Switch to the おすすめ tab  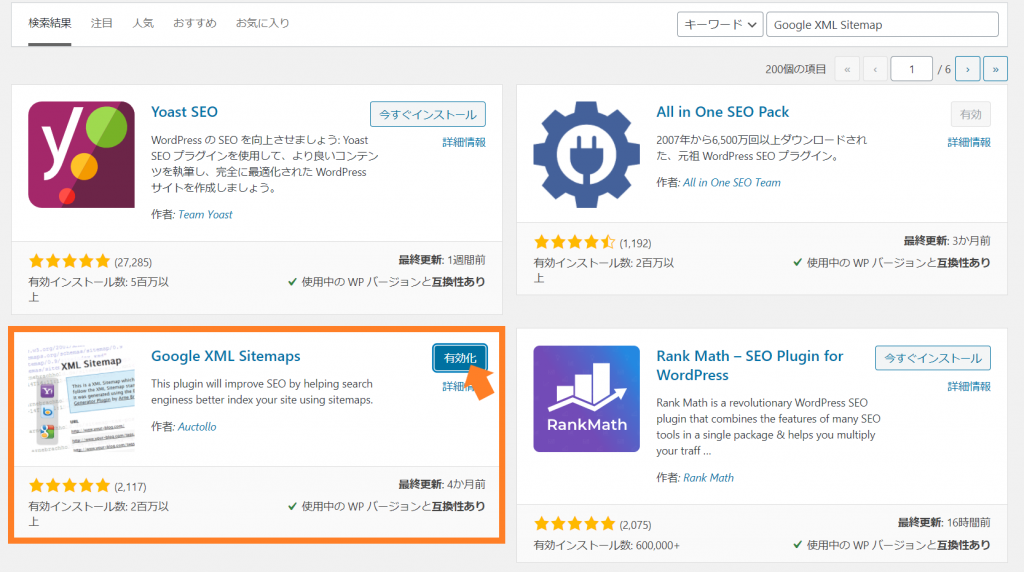[195, 24]
